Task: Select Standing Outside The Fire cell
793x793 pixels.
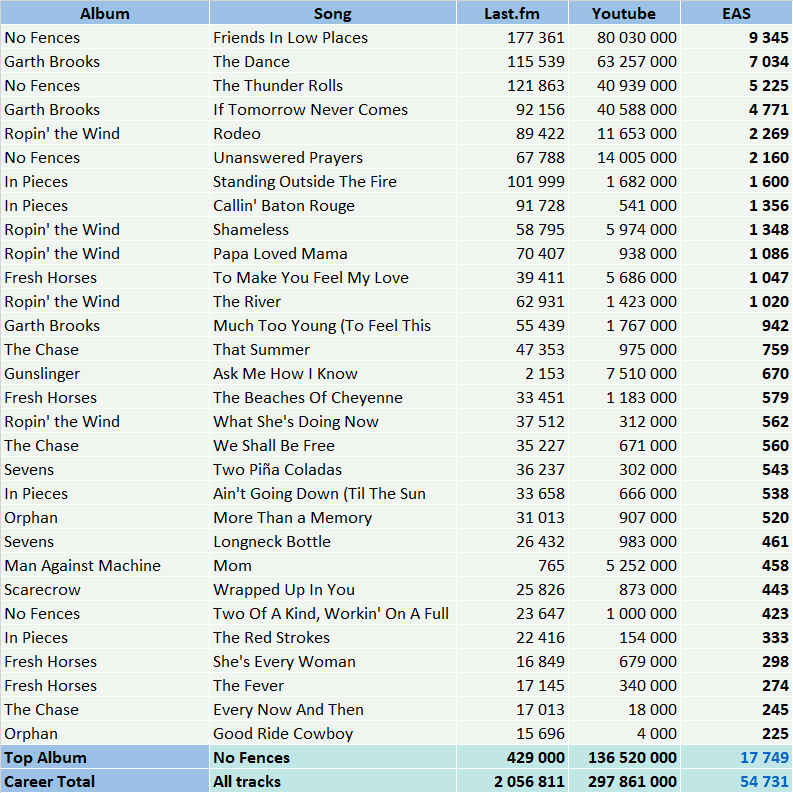Action: click(x=333, y=182)
